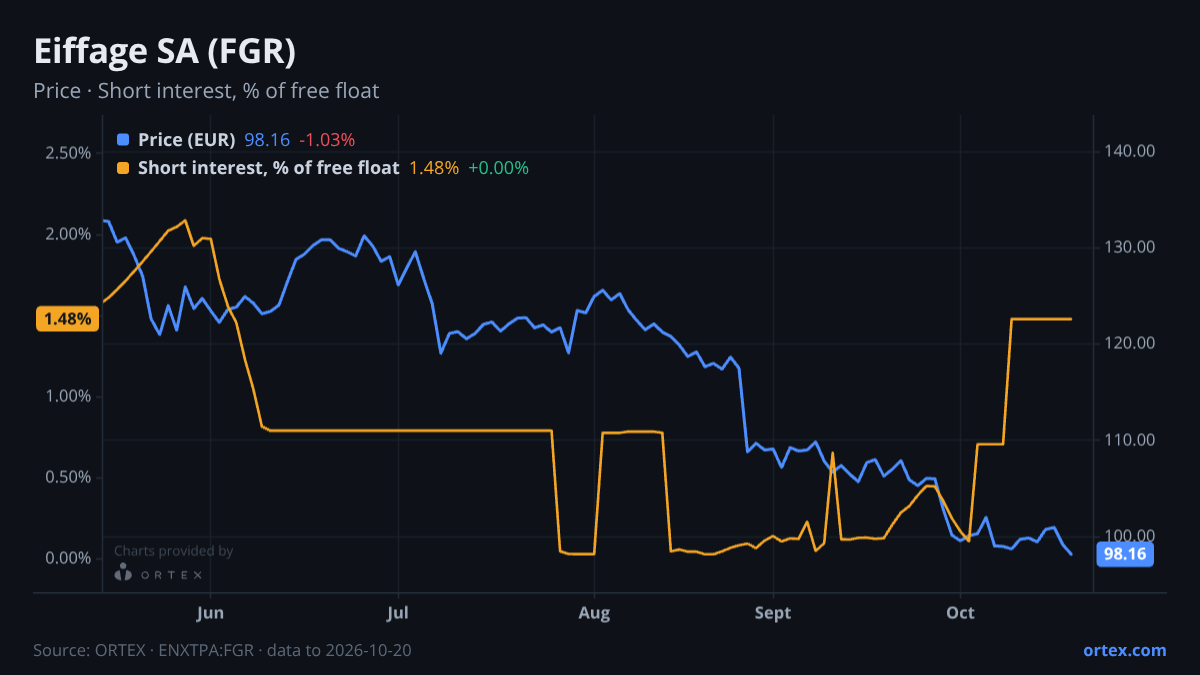Click the 120.00 right axis label

point(1130,343)
